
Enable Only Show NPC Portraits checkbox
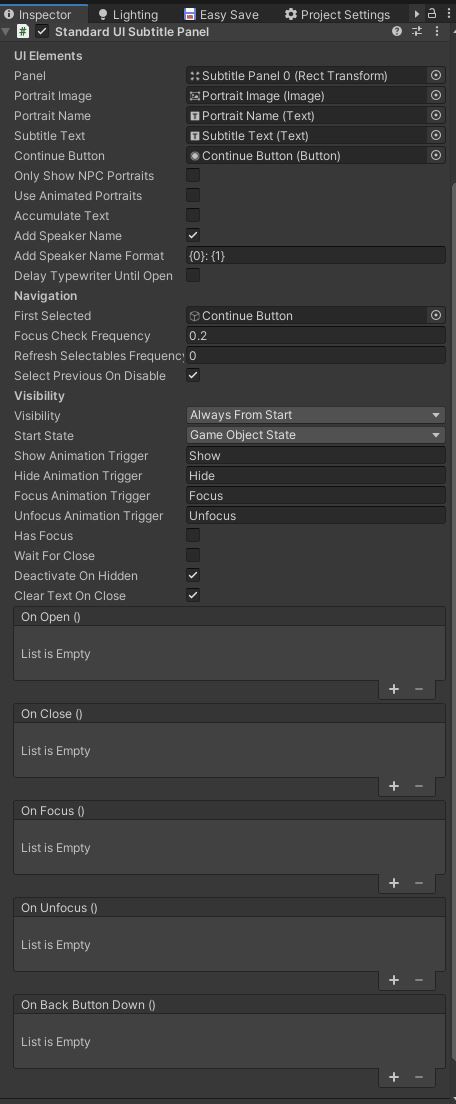click(x=193, y=175)
